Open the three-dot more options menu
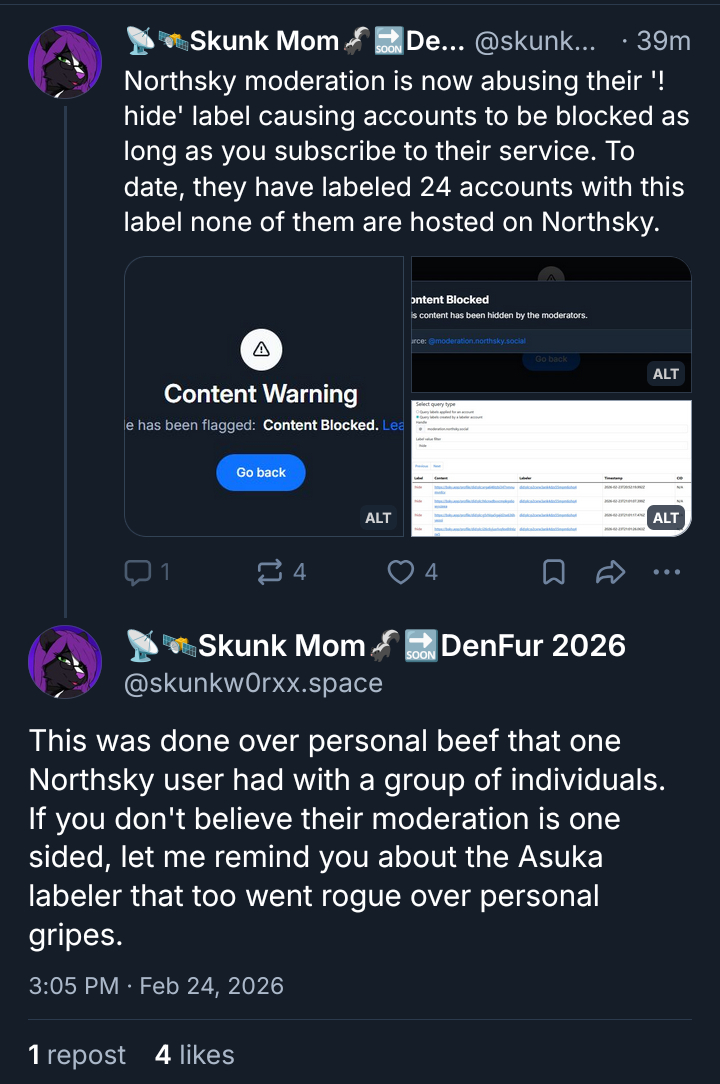This screenshot has height=1084, width=720. (666, 572)
